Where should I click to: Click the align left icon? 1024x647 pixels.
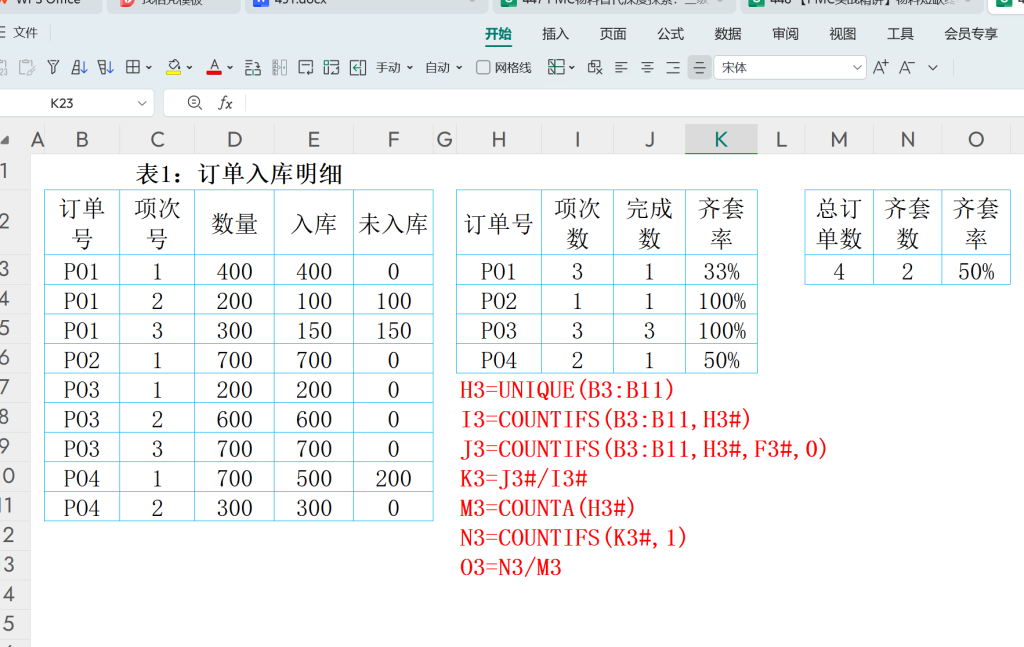coord(621,67)
